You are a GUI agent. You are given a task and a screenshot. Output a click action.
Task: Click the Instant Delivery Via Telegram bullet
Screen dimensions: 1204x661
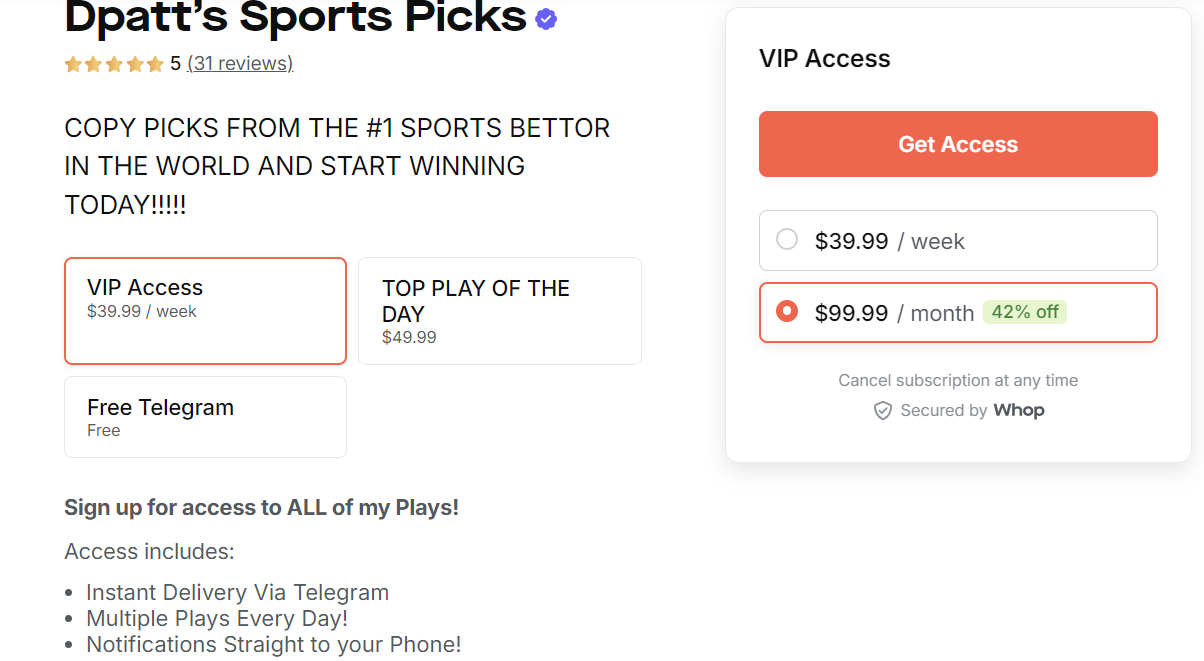(x=237, y=593)
